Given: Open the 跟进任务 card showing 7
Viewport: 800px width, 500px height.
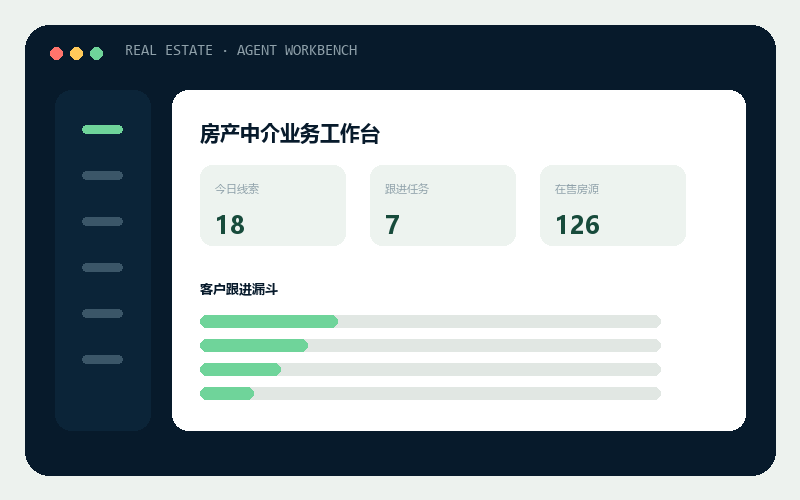Looking at the screenshot, I should pyautogui.click(x=443, y=205).
